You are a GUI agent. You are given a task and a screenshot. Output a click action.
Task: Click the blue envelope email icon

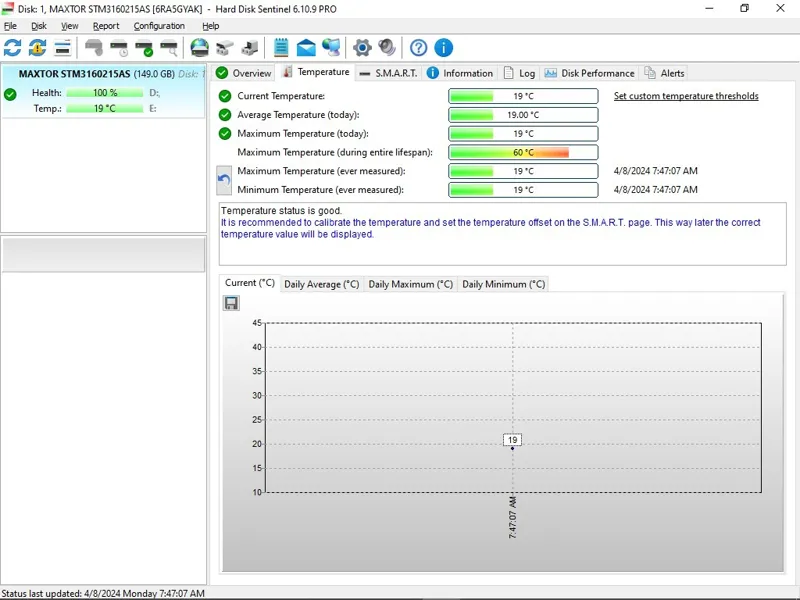pyautogui.click(x=306, y=48)
